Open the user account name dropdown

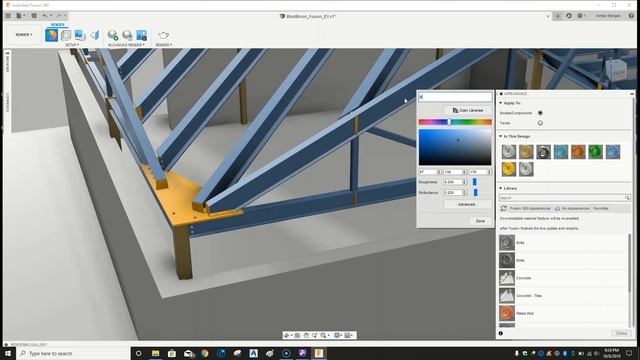(x=609, y=16)
